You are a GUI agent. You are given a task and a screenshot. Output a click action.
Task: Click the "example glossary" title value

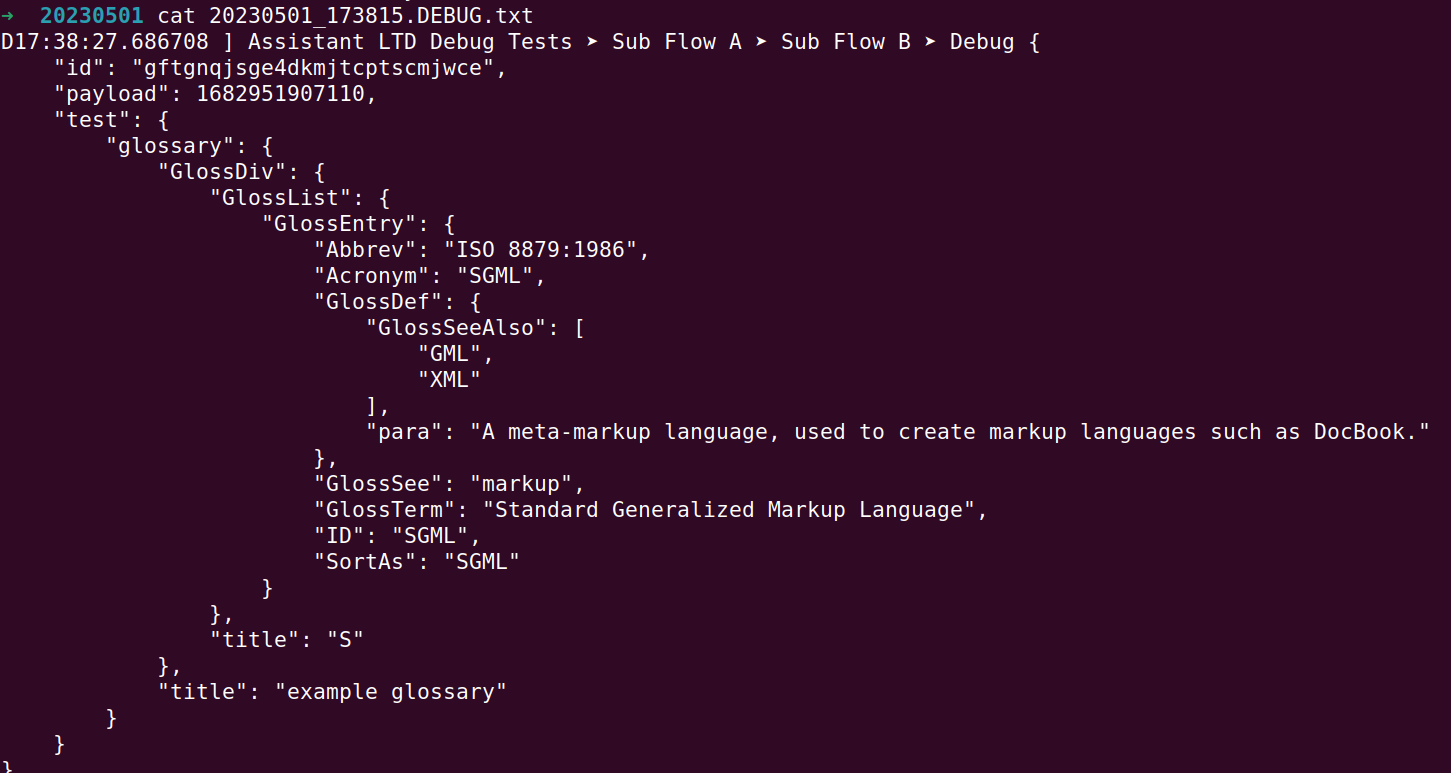click(x=391, y=692)
